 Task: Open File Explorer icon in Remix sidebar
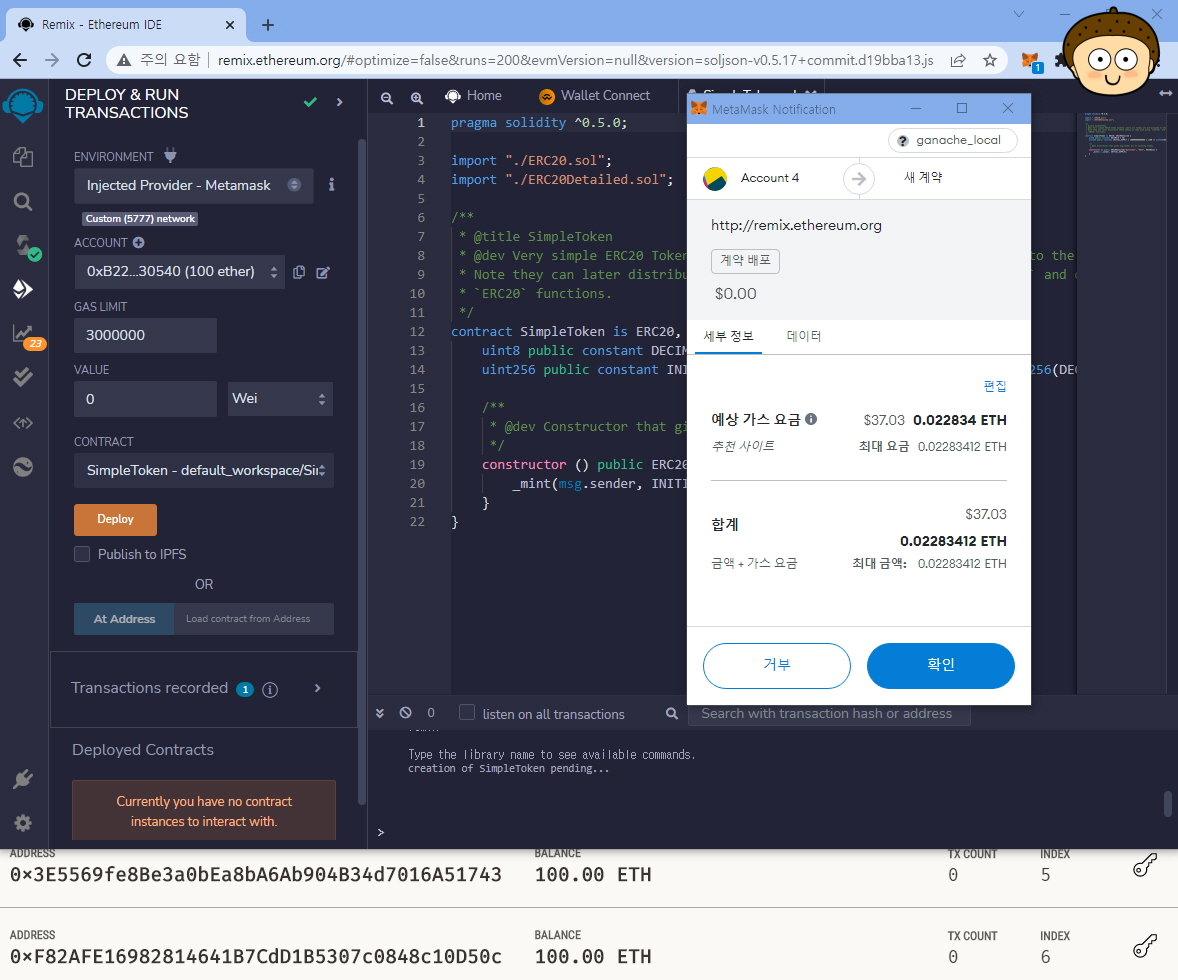click(23, 156)
